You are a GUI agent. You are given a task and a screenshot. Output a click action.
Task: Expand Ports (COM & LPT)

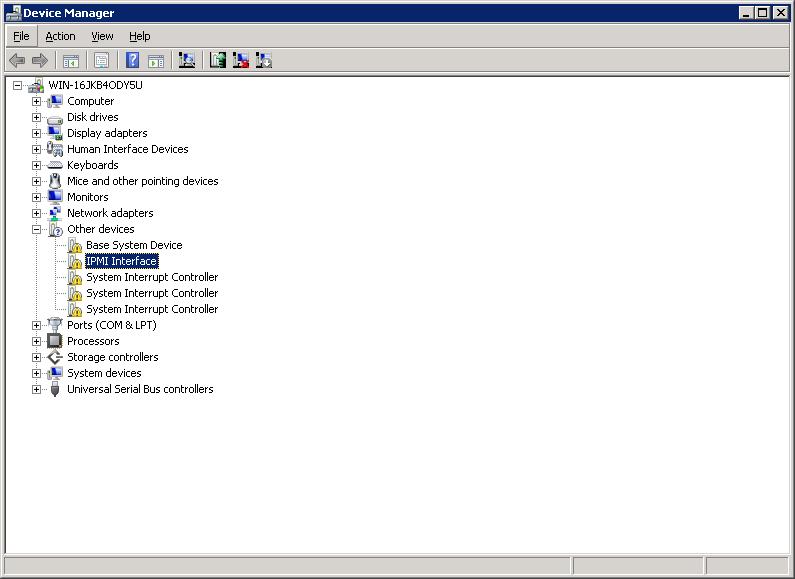tap(37, 325)
